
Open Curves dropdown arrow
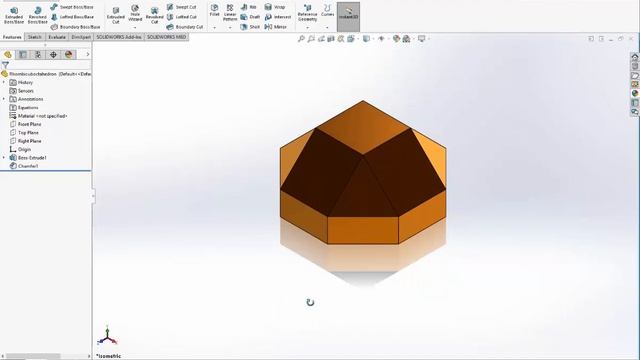(x=327, y=27)
